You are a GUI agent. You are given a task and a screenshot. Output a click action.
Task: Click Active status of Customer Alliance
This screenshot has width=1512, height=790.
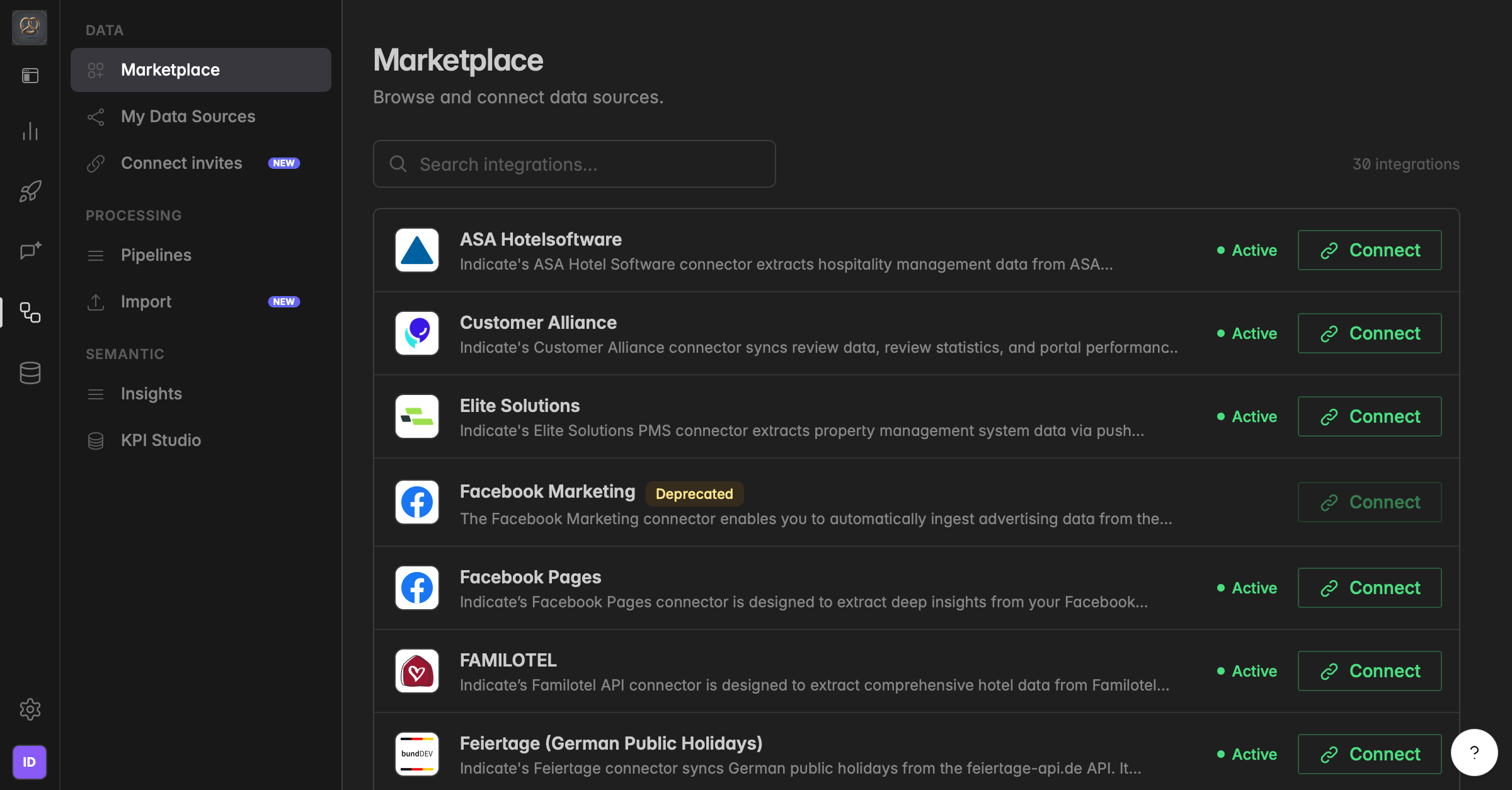point(1247,333)
